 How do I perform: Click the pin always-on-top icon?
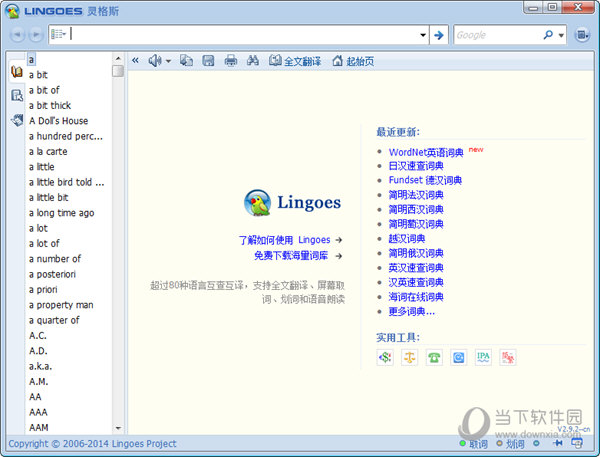click(x=558, y=443)
